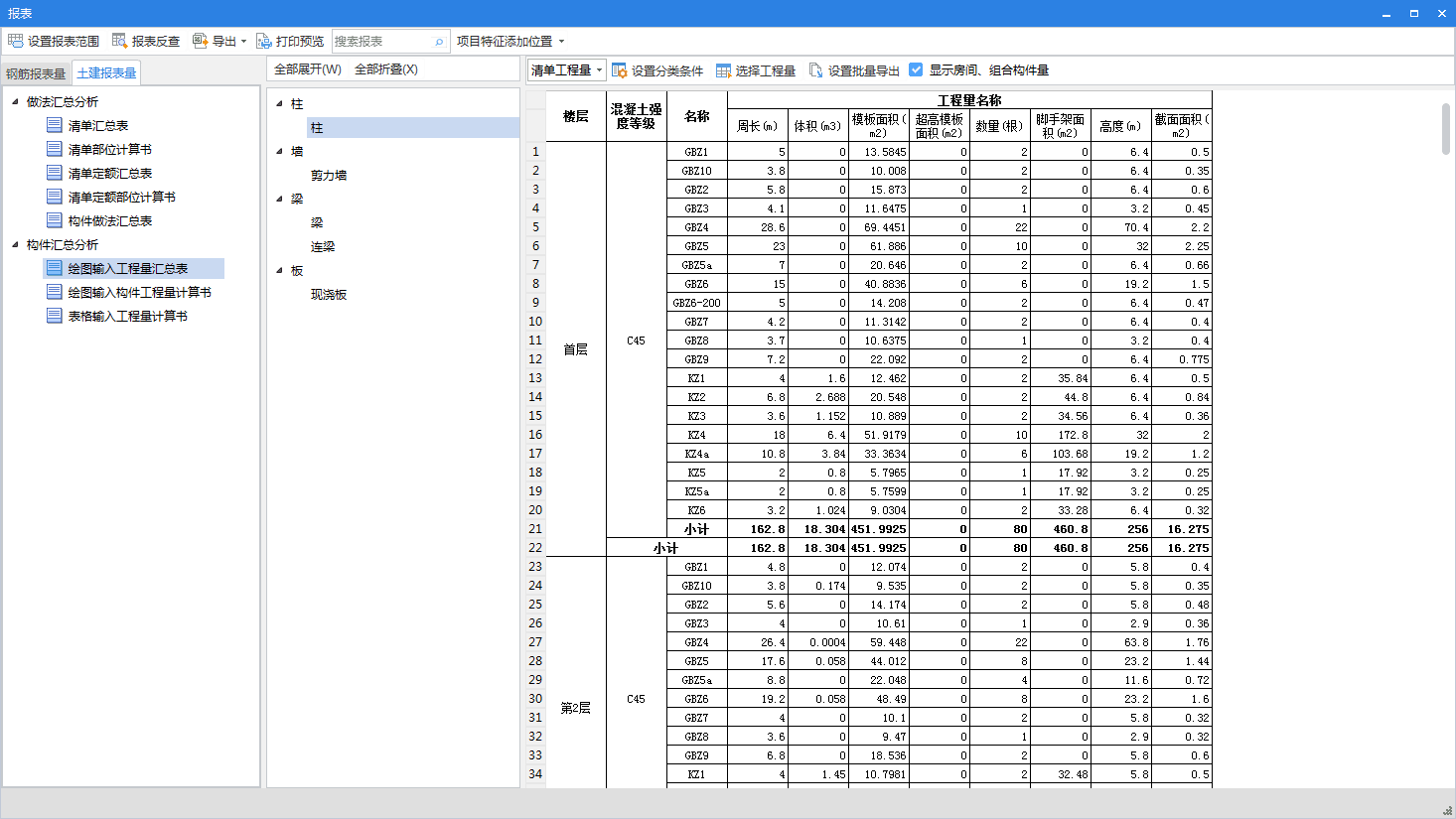Click the 构件做法汇总表 report icon
This screenshot has width=1456, height=819.
click(x=55, y=220)
